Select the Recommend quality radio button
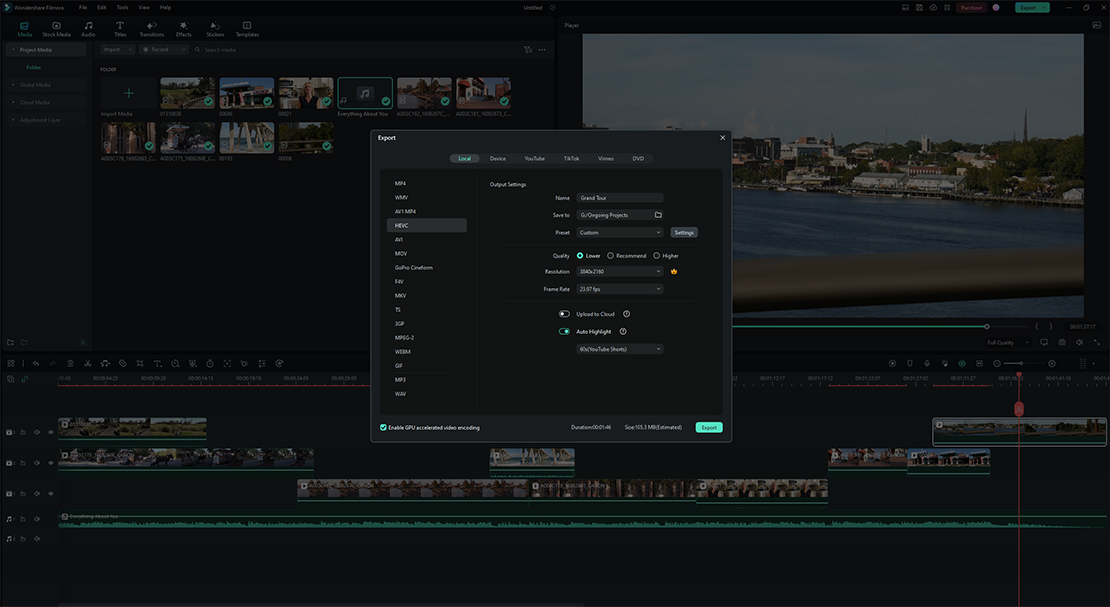 610,256
